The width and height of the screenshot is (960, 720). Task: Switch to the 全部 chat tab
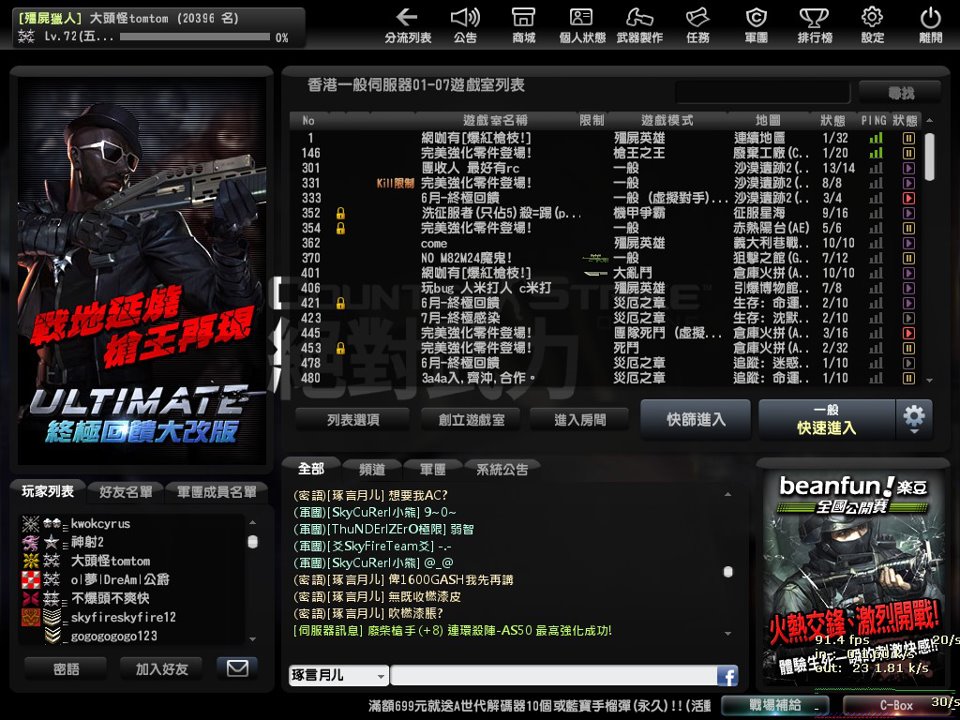coord(311,469)
